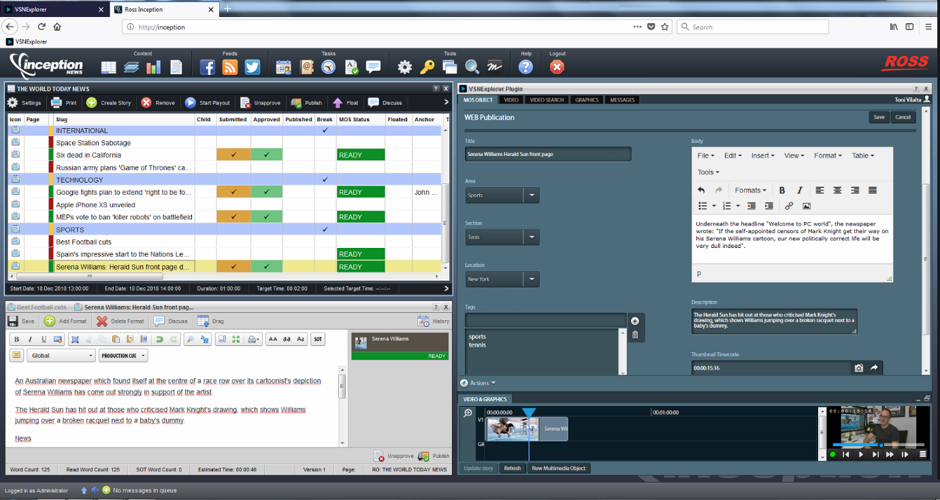Click New Multimedia Object button
This screenshot has height=500, width=940.
[x=558, y=468]
